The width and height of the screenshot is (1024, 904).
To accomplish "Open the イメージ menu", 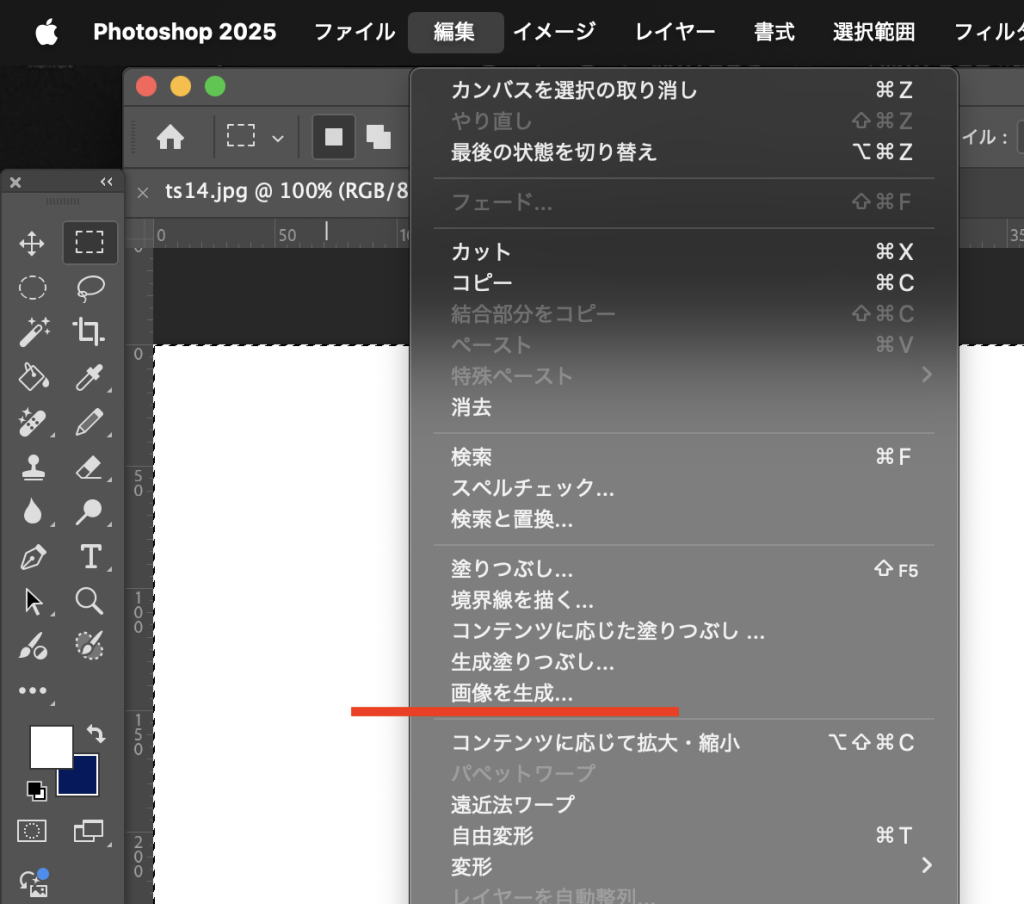I will coord(554,32).
